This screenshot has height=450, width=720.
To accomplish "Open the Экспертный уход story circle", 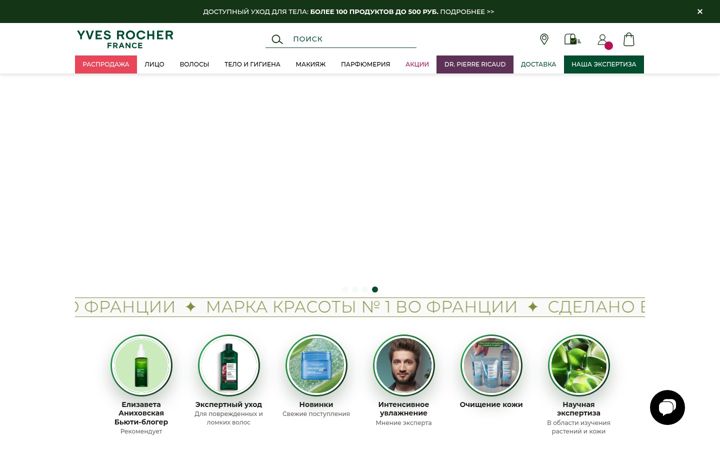I will click(229, 366).
